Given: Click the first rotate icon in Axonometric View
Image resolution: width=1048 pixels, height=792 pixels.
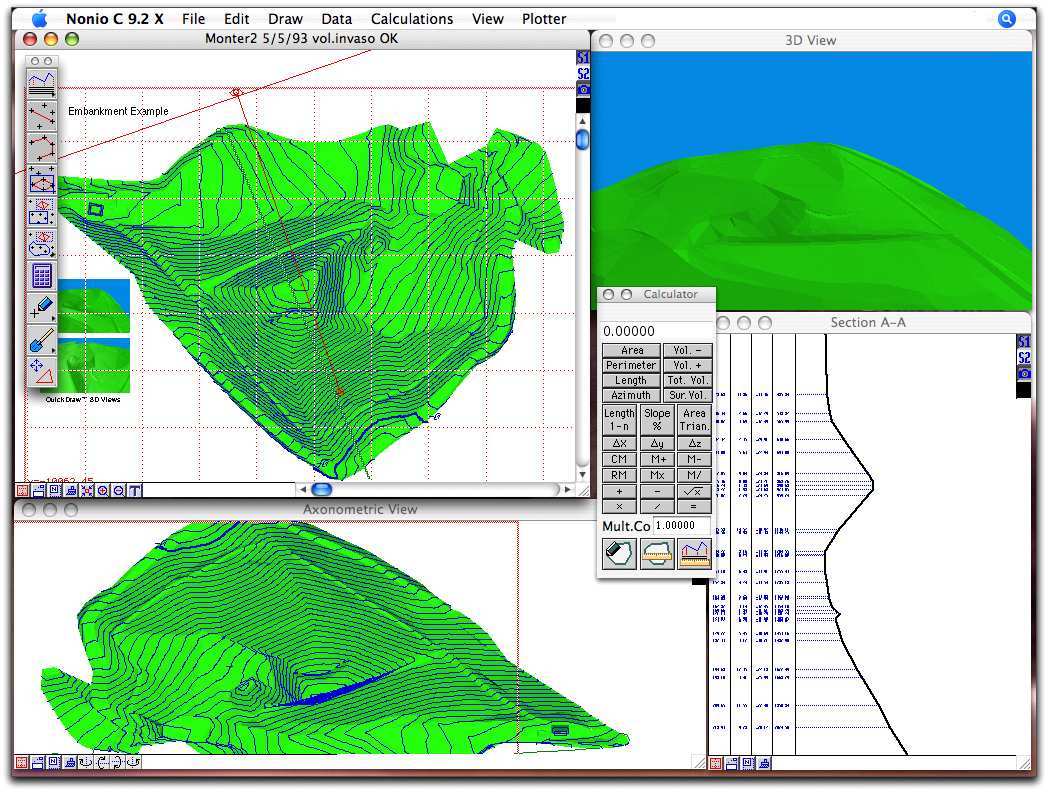Looking at the screenshot, I should (86, 763).
